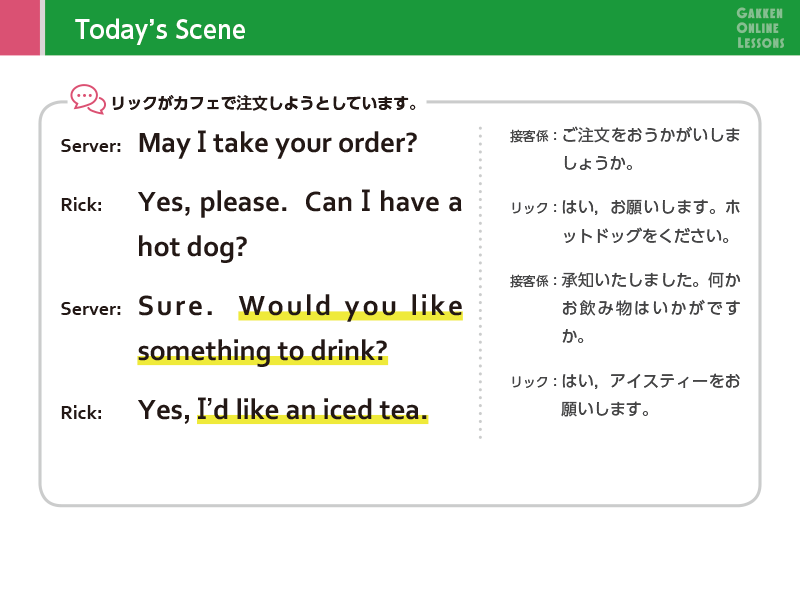This screenshot has width=800, height=600.
Task: Click the 接客係 label beside ご注文を
Action: point(531,135)
